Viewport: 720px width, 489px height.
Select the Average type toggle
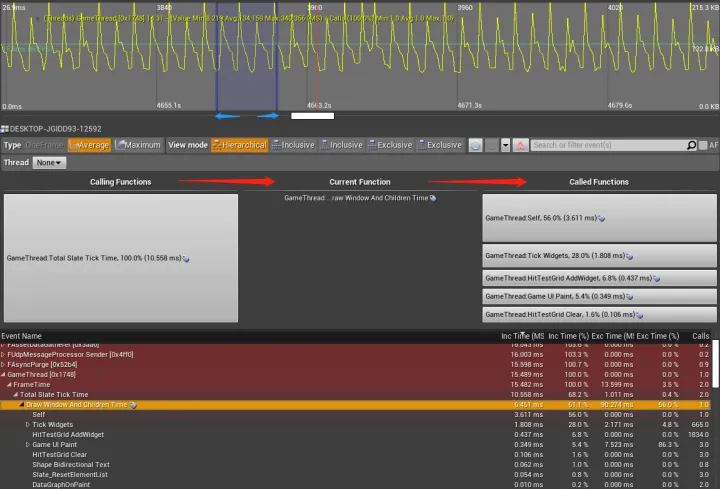point(90,145)
